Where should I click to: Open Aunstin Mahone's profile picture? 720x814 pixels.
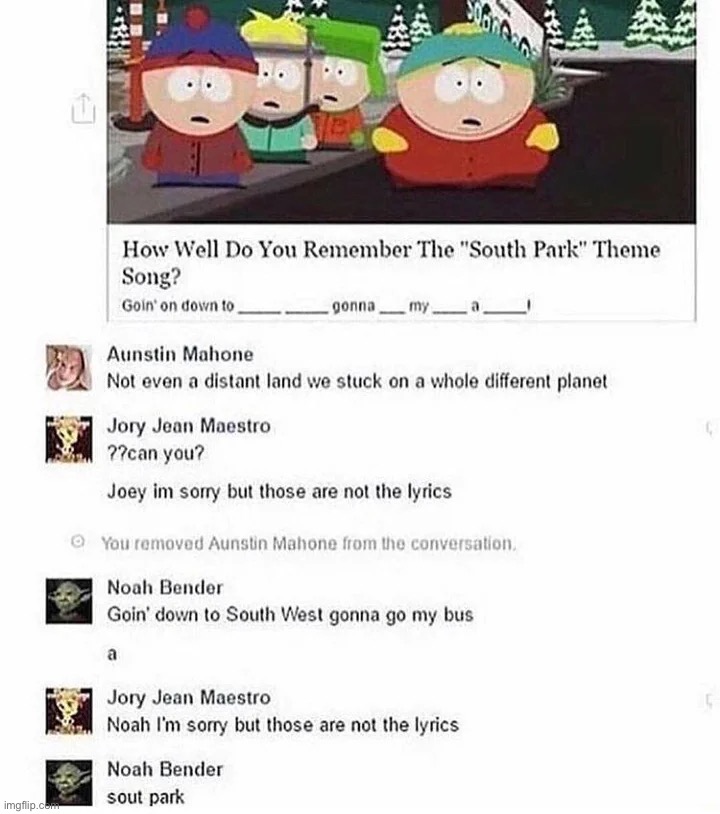point(69,368)
